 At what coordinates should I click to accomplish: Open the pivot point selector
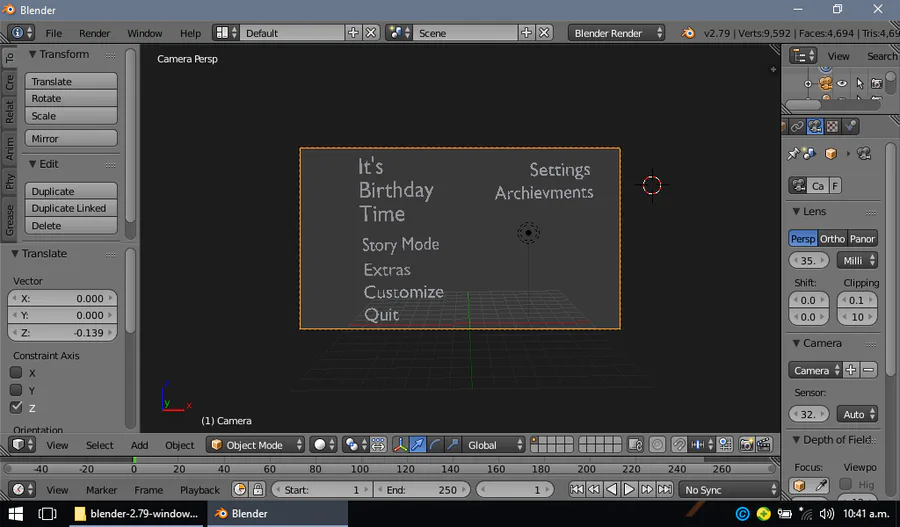pos(355,445)
